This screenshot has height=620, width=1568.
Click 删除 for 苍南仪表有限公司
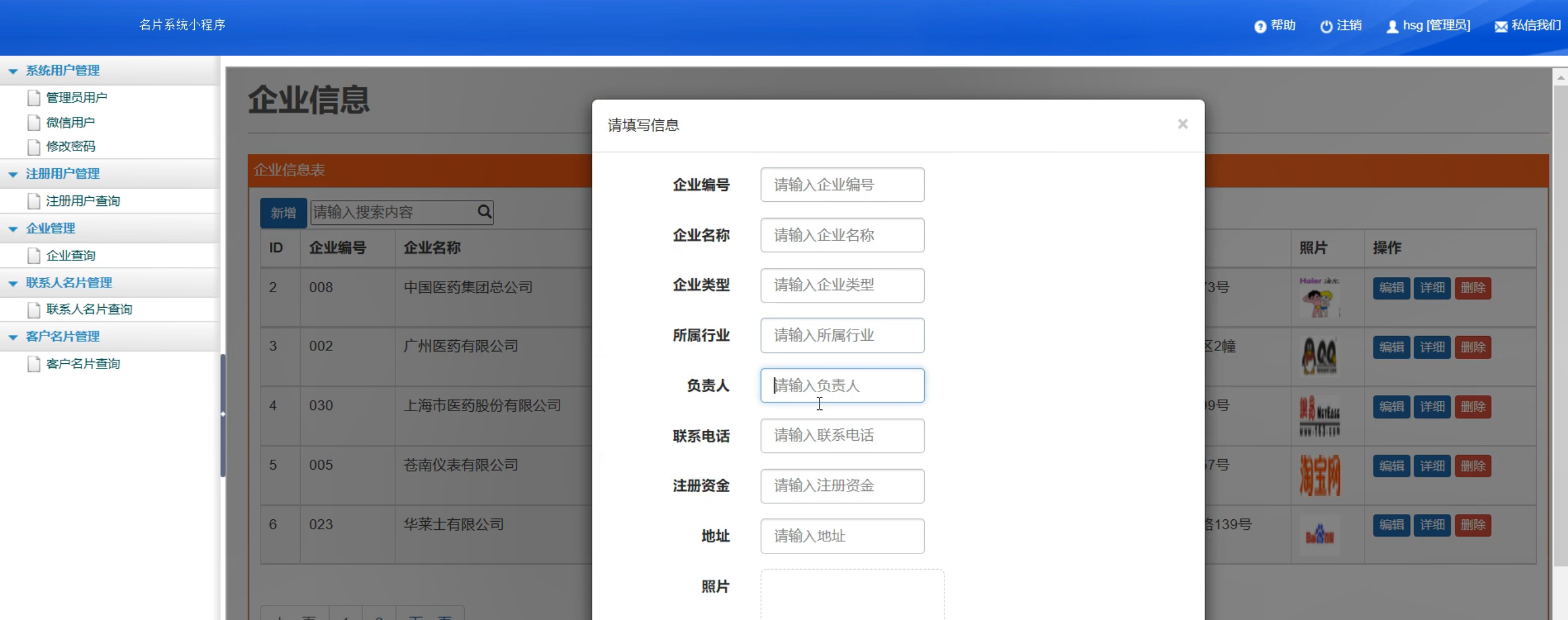tap(1473, 466)
